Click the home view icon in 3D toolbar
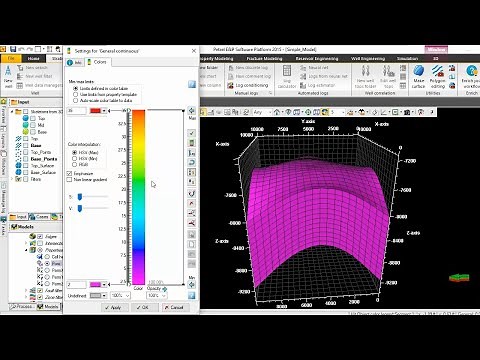The width and height of the screenshot is (480, 360). tap(277, 112)
